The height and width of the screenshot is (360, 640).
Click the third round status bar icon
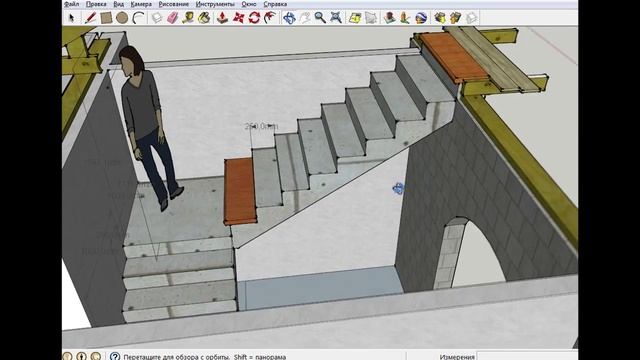tap(96, 356)
